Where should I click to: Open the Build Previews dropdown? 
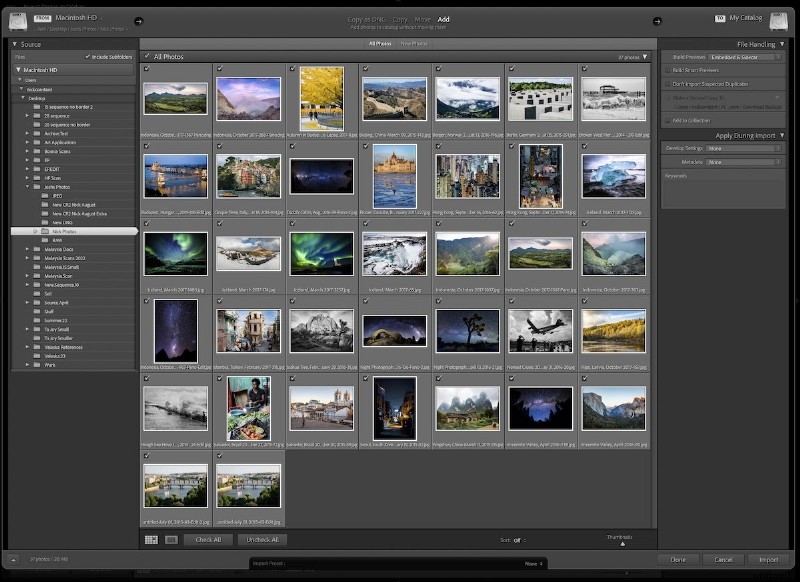point(740,57)
